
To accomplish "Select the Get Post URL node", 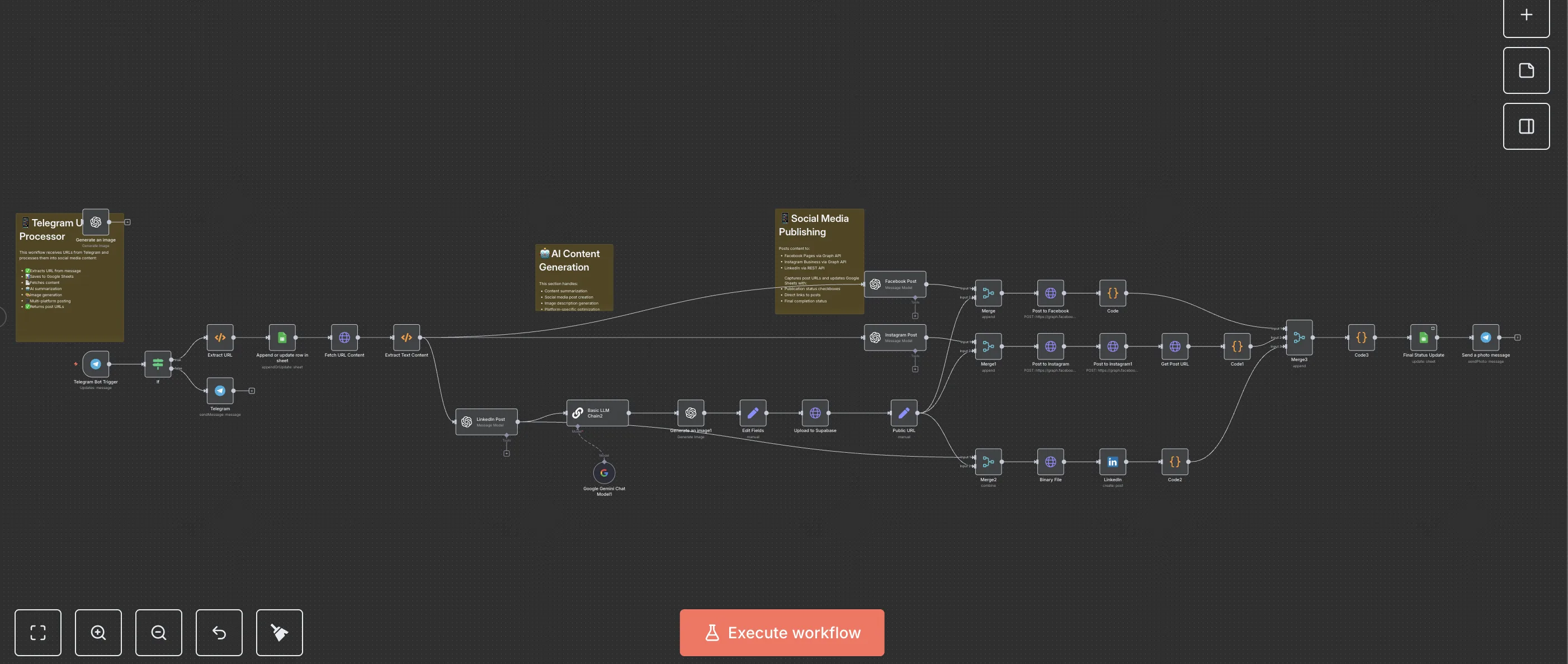I will click(1174, 347).
